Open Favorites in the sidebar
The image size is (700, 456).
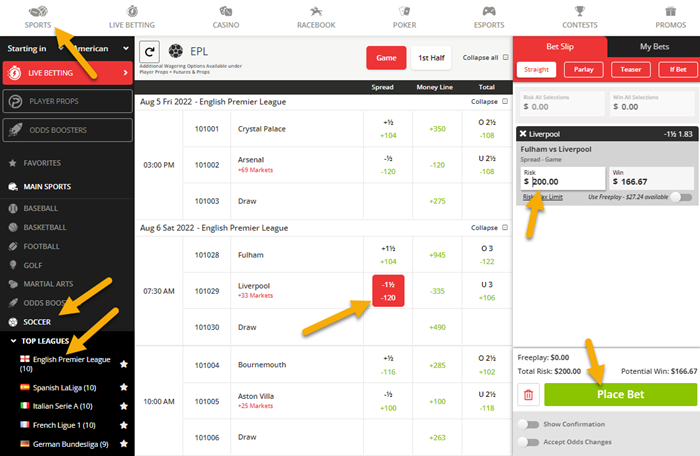pos(42,163)
